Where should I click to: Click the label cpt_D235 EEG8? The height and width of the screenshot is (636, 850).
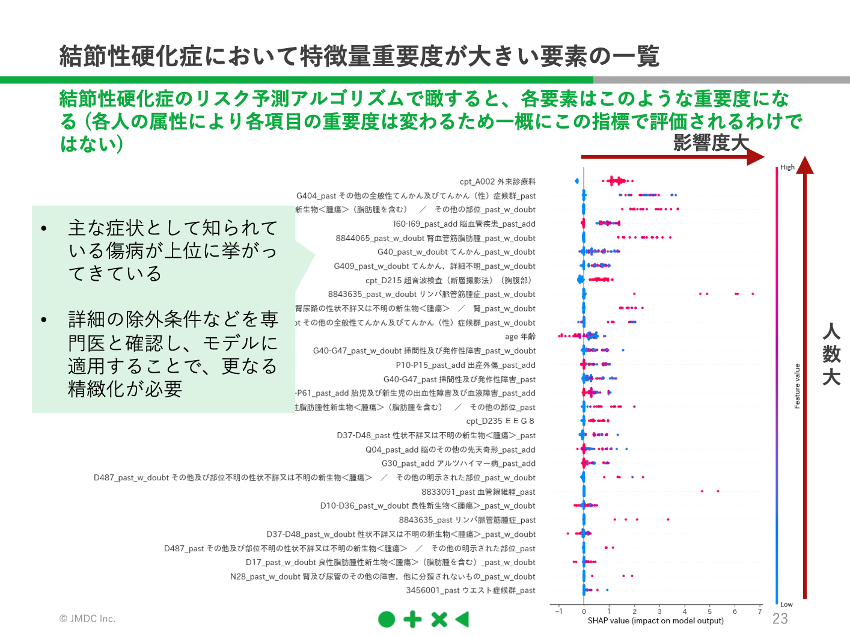(500, 421)
